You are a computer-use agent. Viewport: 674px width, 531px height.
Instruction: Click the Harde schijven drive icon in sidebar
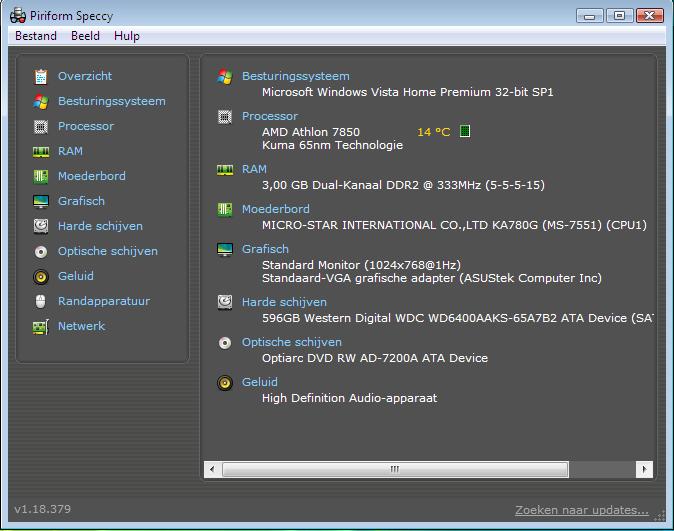click(41, 226)
